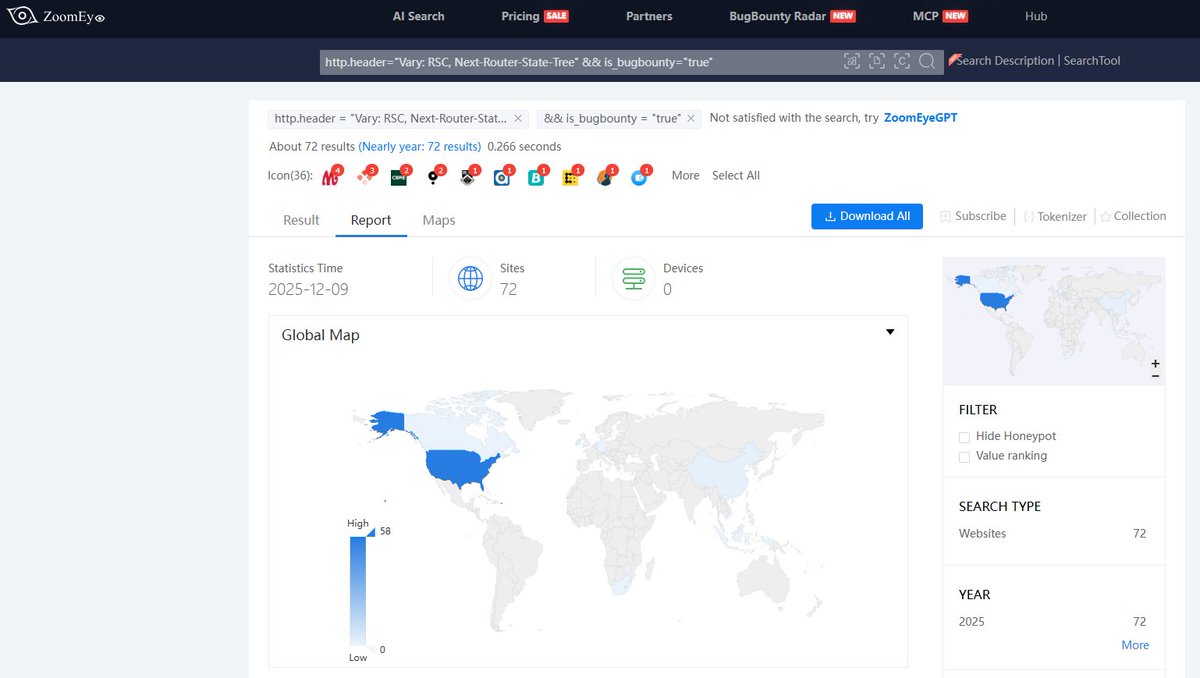Viewport: 1200px width, 678px height.
Task: Filter by black dot favicon with badge 2
Action: 433,177
